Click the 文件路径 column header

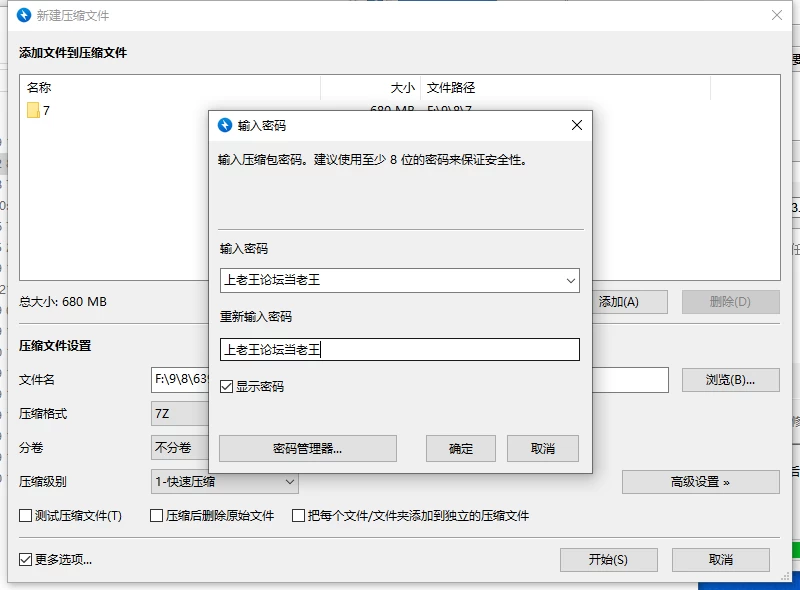click(565, 88)
